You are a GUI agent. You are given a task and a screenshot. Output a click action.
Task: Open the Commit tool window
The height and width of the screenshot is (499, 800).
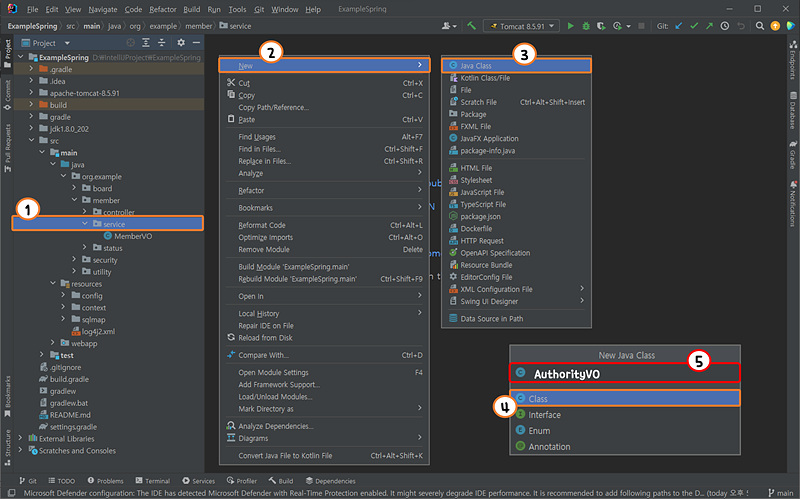(7, 95)
